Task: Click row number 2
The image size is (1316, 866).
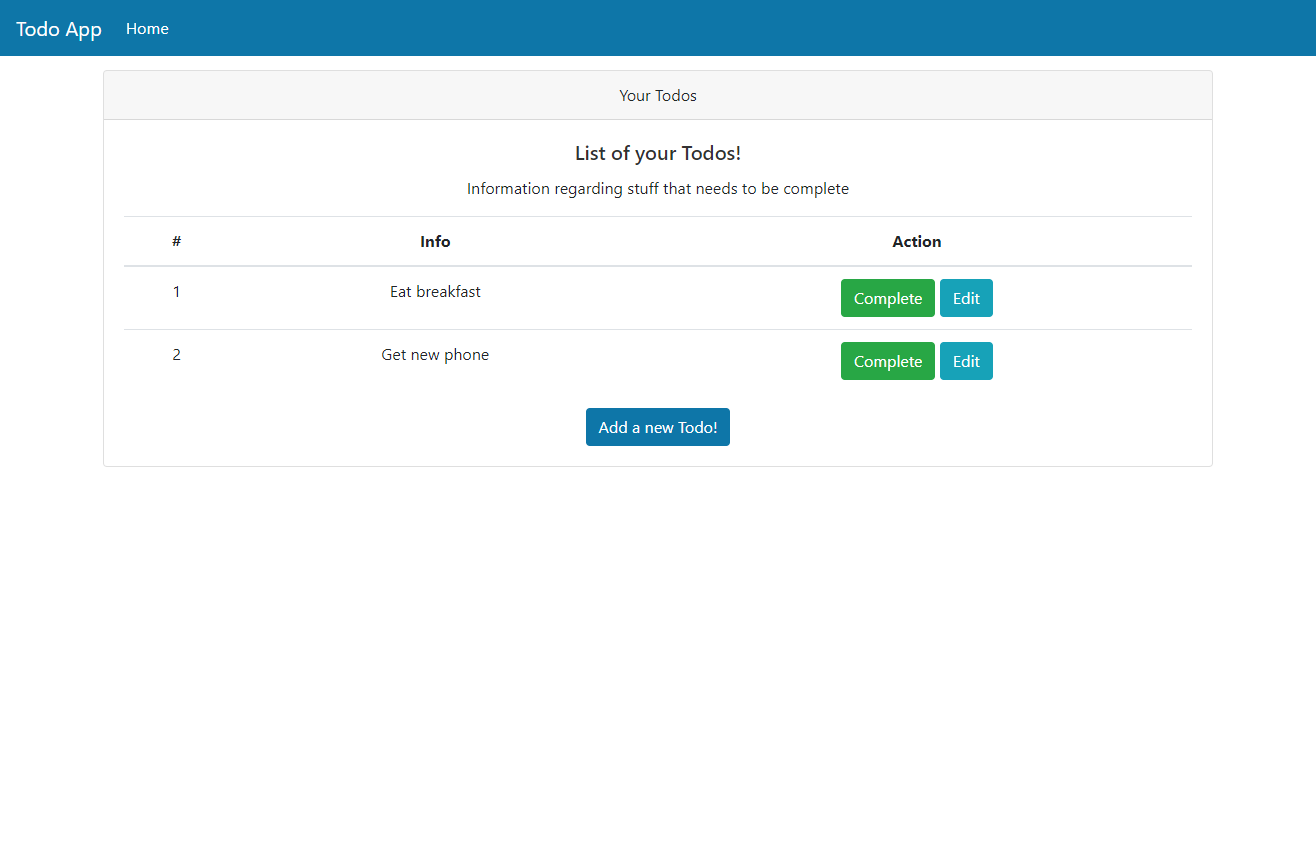Action: [x=176, y=354]
